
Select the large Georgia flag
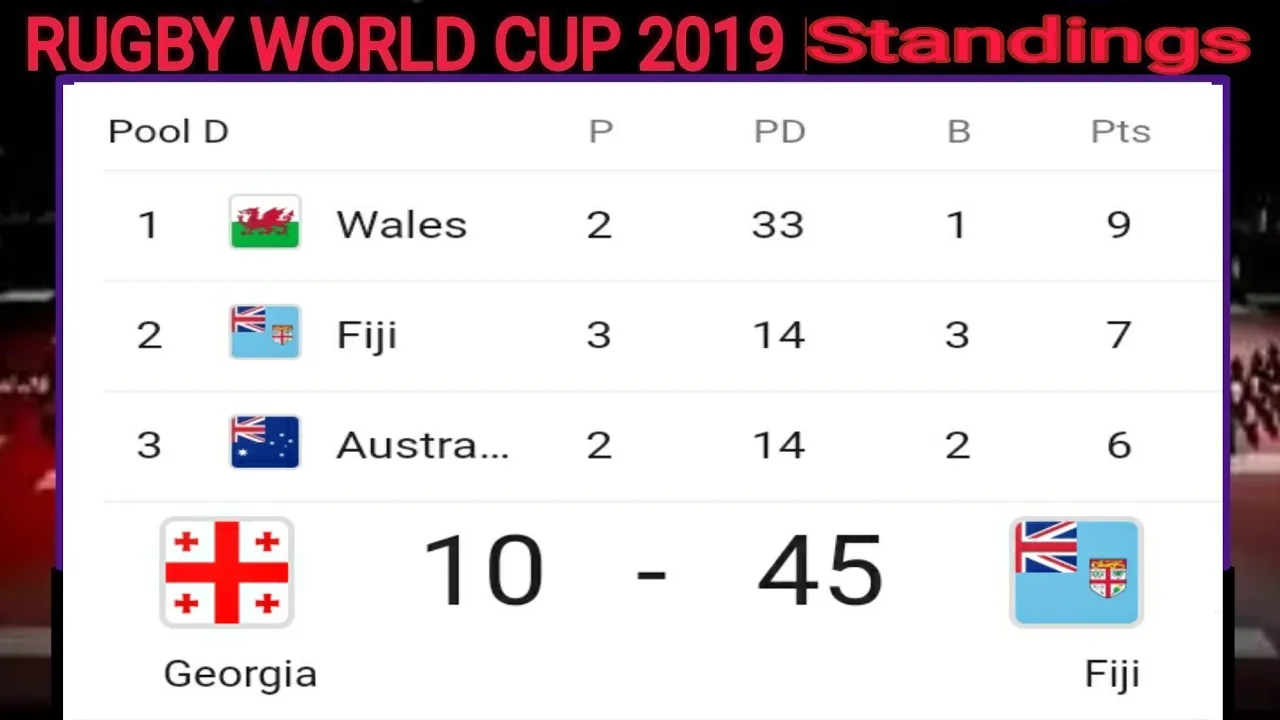click(227, 572)
